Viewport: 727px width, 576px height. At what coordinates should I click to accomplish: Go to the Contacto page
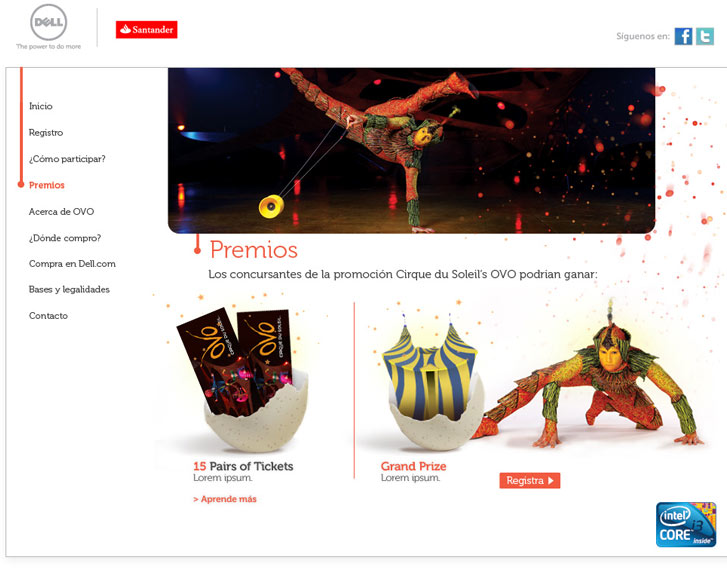[x=48, y=316]
